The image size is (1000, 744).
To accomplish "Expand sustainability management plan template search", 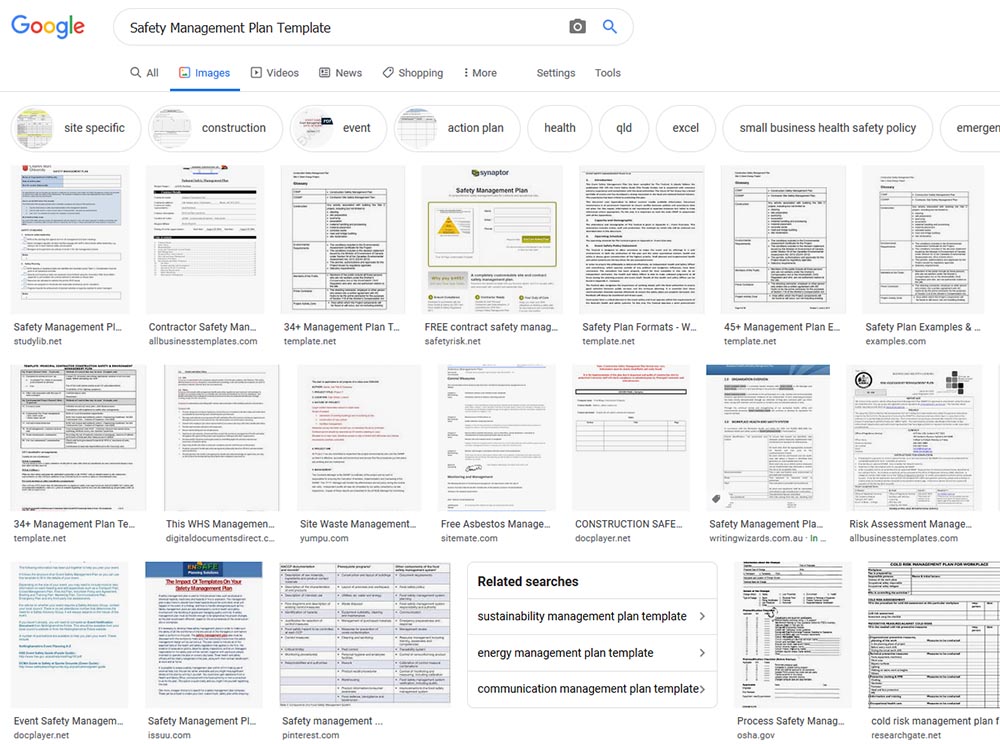I will (x=591, y=616).
